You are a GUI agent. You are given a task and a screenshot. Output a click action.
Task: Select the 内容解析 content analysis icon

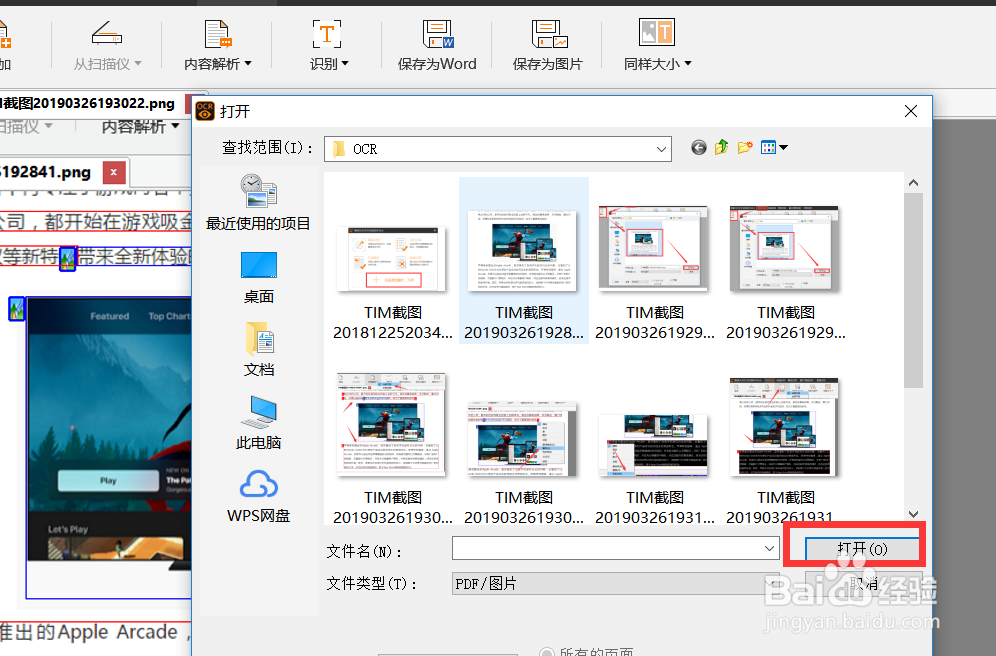tap(216, 33)
